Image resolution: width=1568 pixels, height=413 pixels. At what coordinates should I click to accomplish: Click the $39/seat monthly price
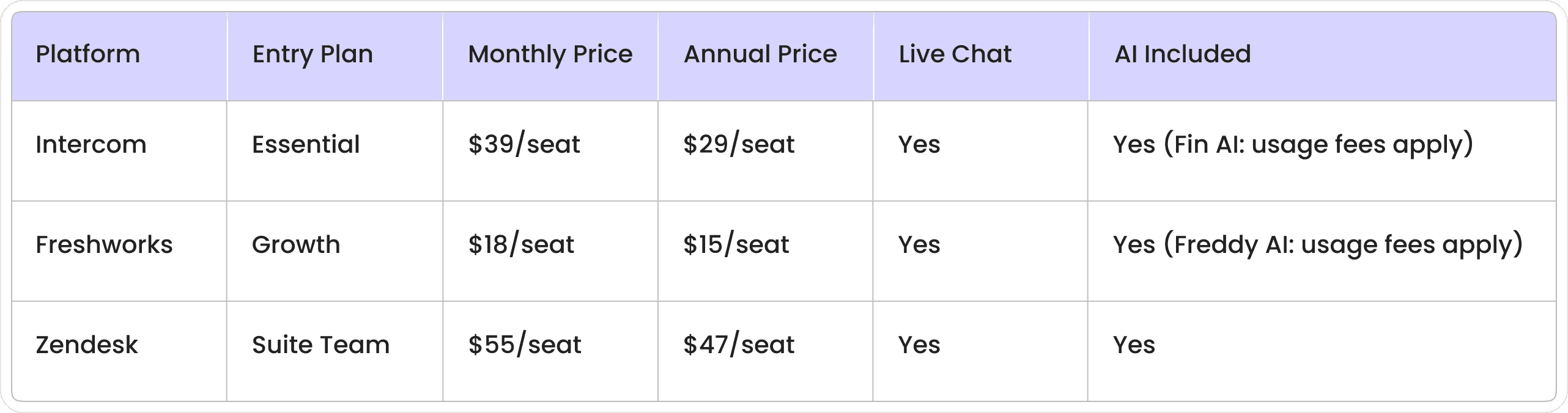(x=524, y=145)
